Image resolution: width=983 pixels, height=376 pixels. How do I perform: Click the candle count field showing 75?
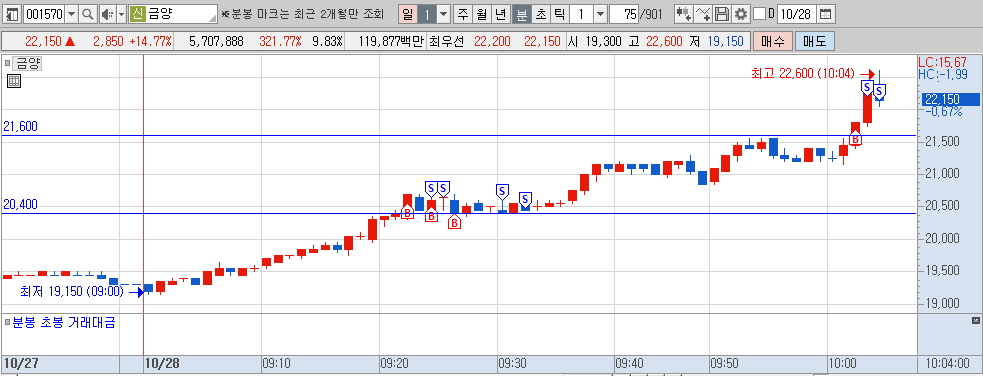tap(624, 14)
